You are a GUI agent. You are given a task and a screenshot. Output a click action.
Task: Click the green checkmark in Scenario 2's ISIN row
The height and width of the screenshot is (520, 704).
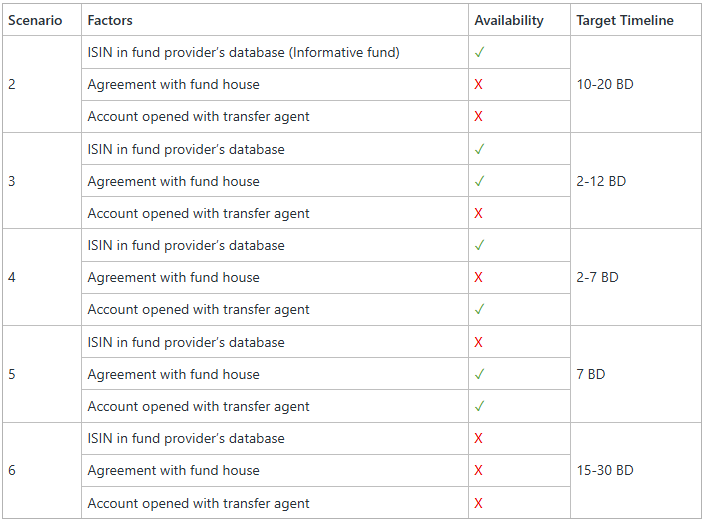click(480, 52)
